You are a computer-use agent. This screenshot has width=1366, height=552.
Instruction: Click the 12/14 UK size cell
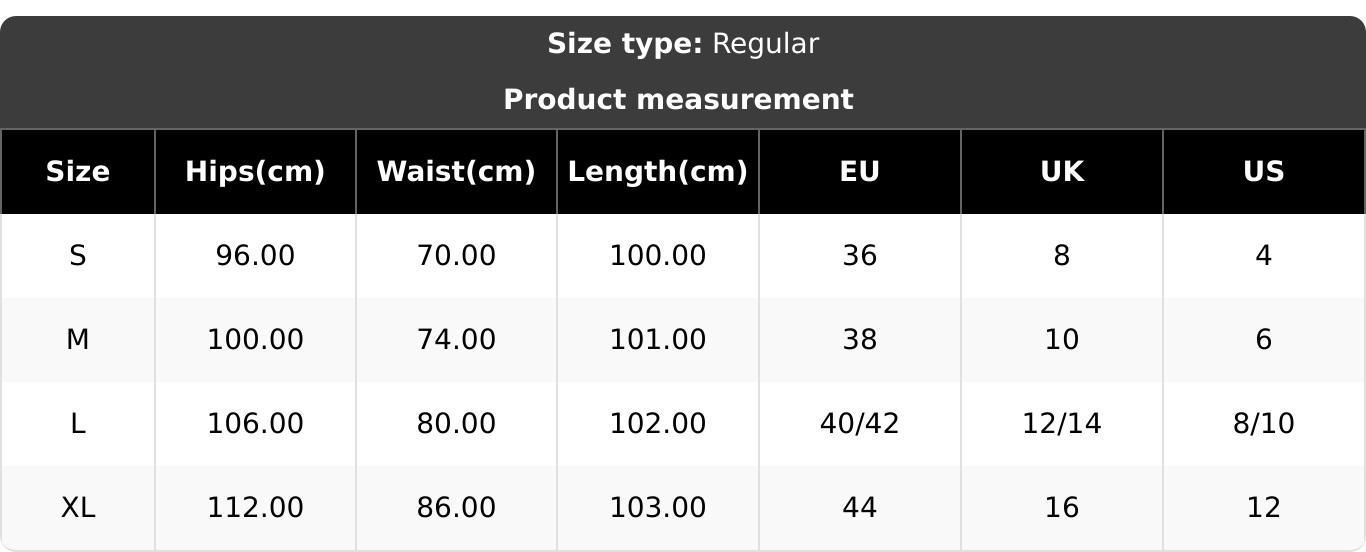coord(1061,424)
